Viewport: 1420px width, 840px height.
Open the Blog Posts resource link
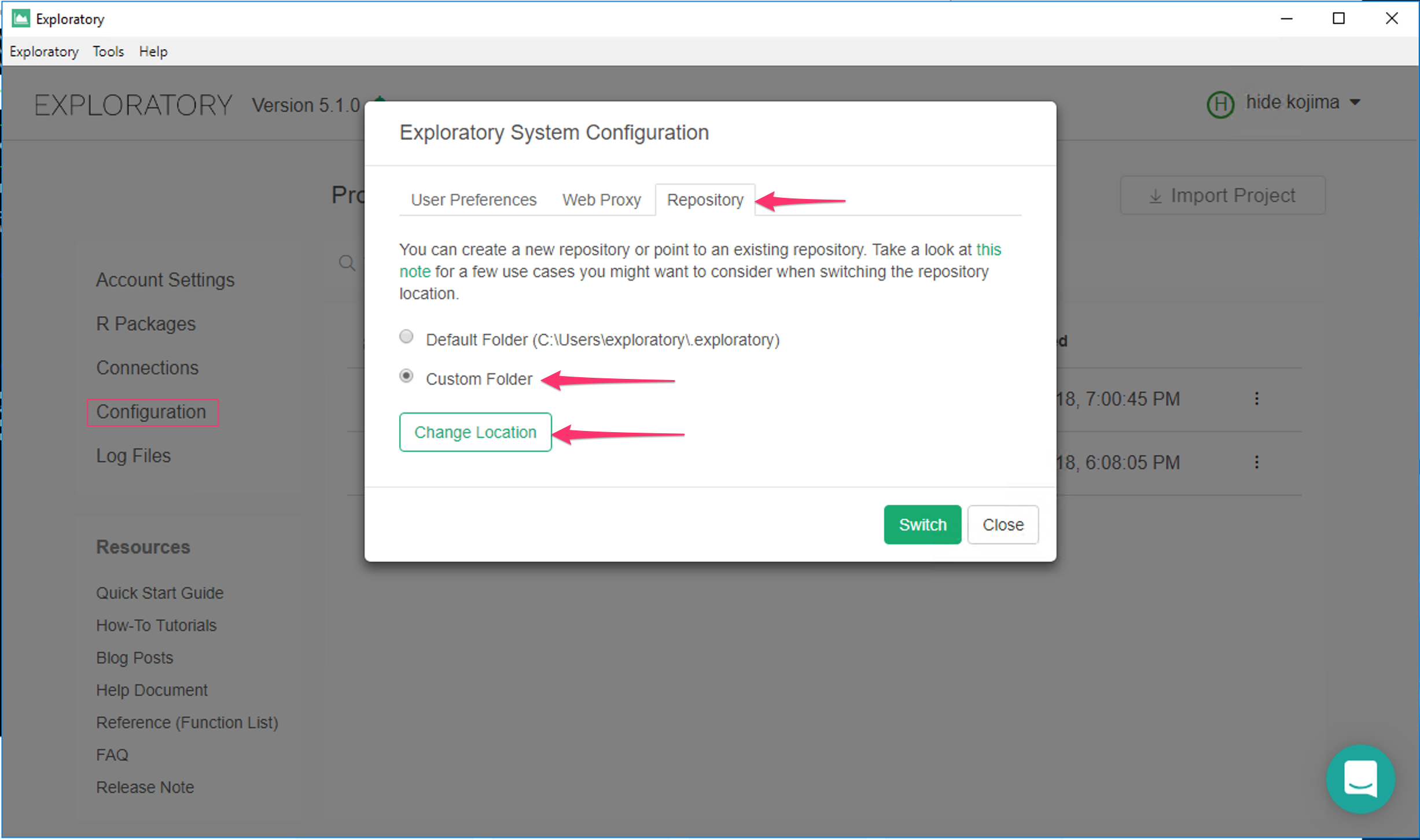point(134,658)
